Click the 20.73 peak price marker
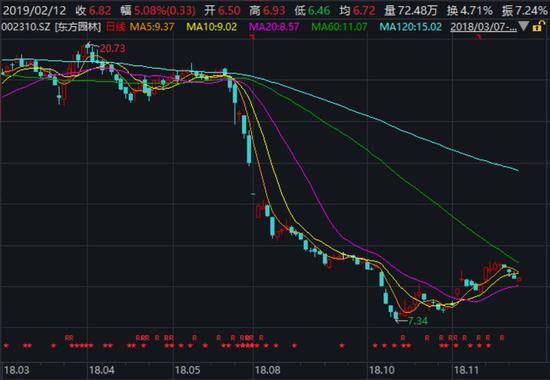 (x=112, y=48)
